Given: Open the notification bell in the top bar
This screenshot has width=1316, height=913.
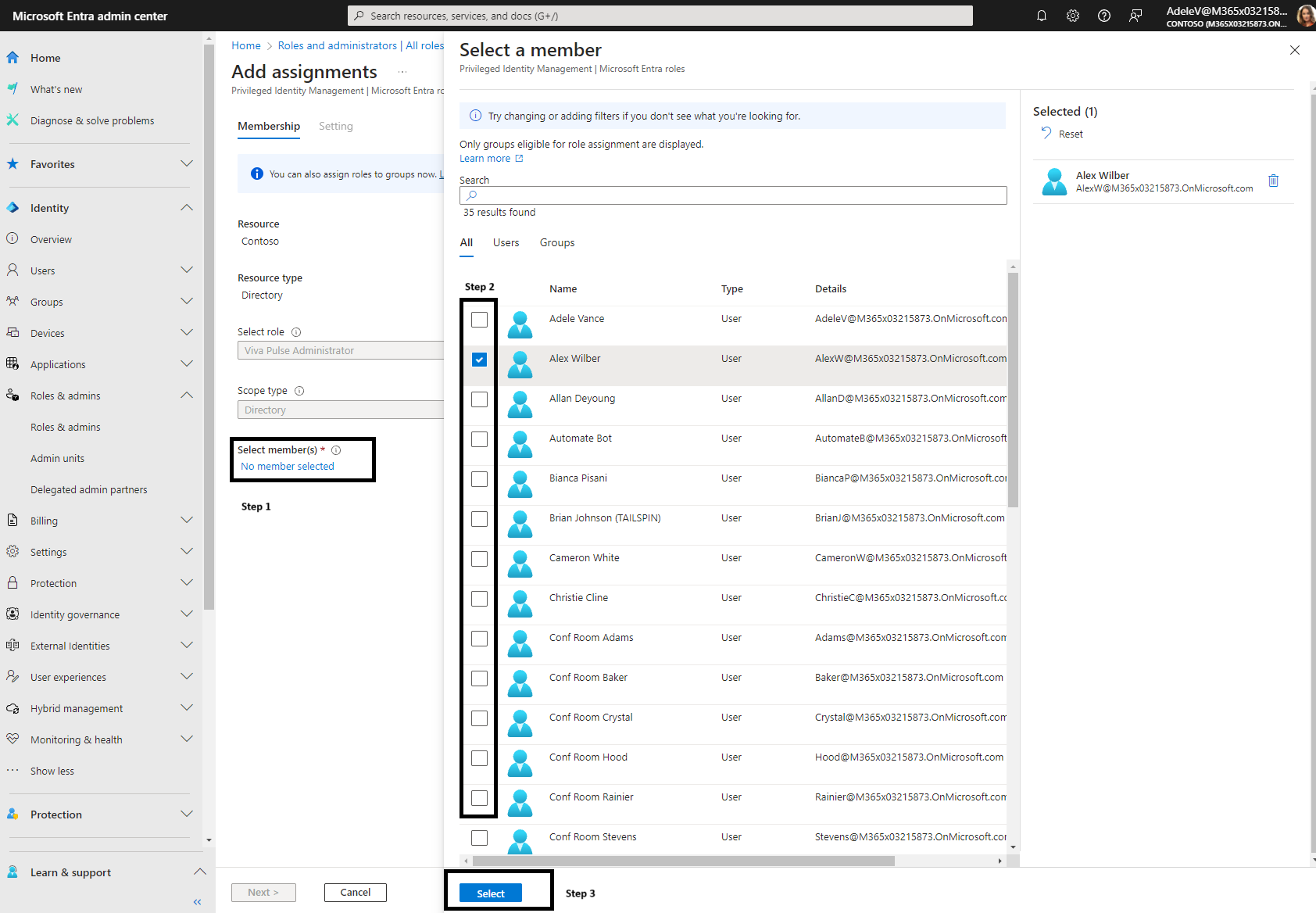Looking at the screenshot, I should (1042, 16).
